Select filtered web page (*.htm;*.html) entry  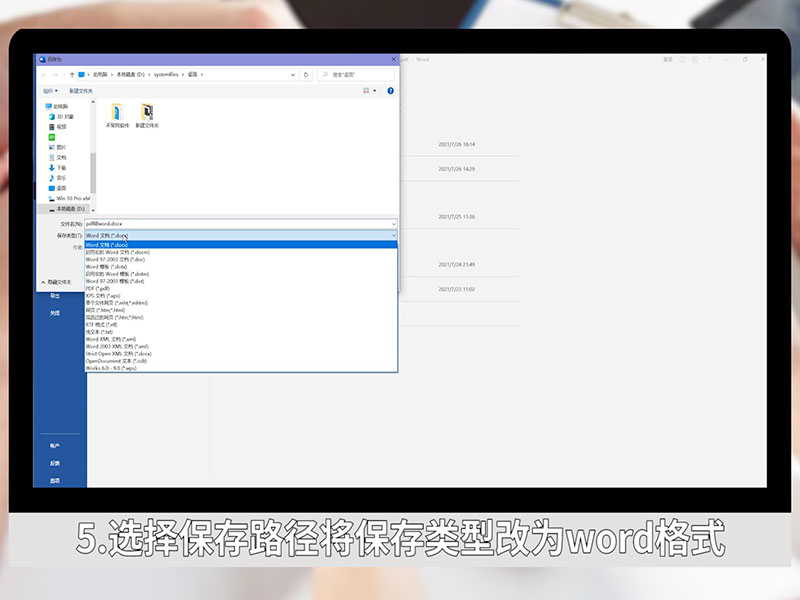(241, 317)
